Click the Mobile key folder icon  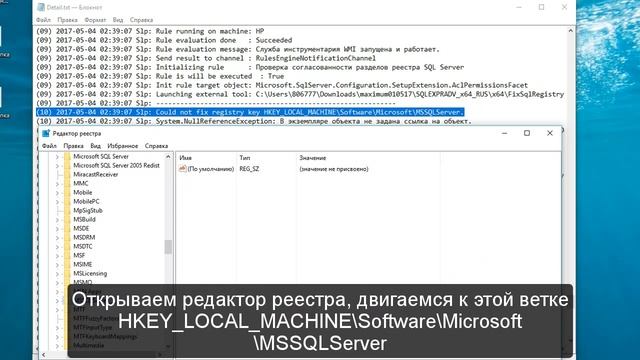pyautogui.click(x=67, y=193)
